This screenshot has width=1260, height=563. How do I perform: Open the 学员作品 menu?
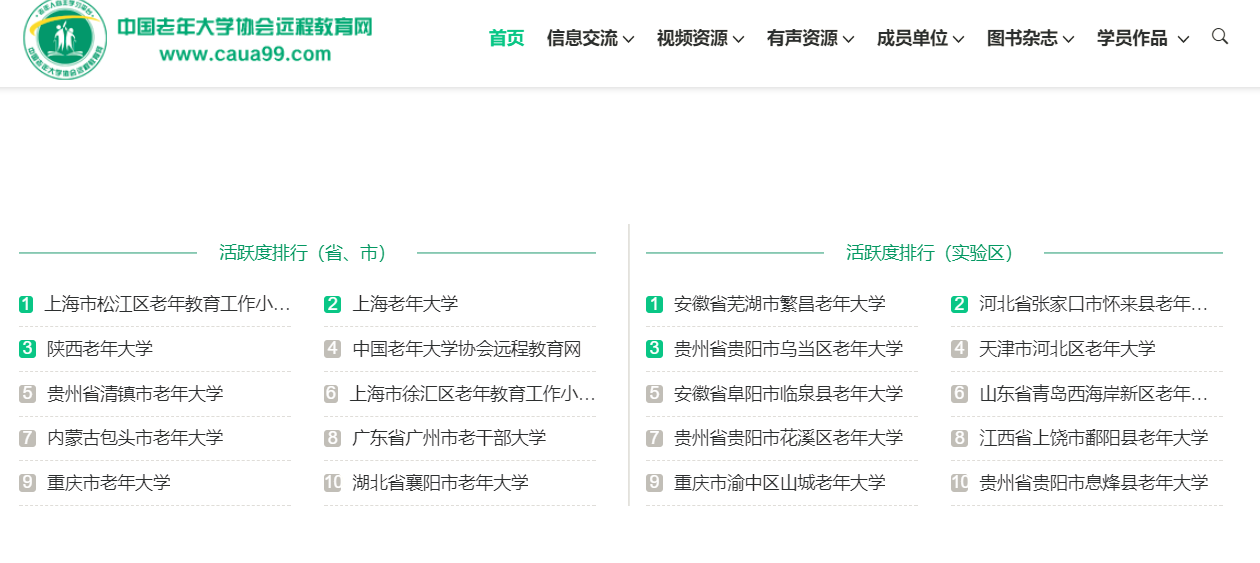[1132, 38]
